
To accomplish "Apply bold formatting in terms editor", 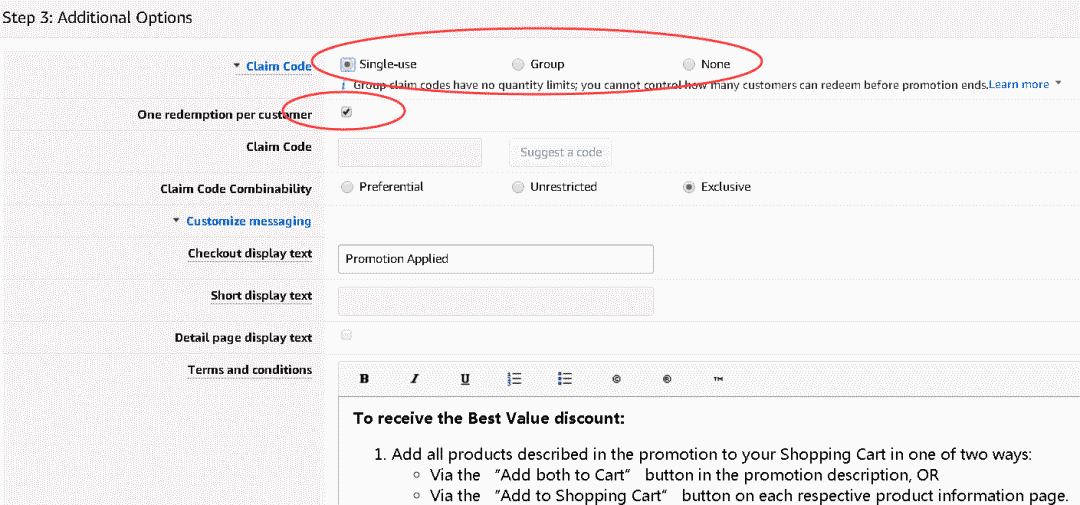I will pos(364,379).
